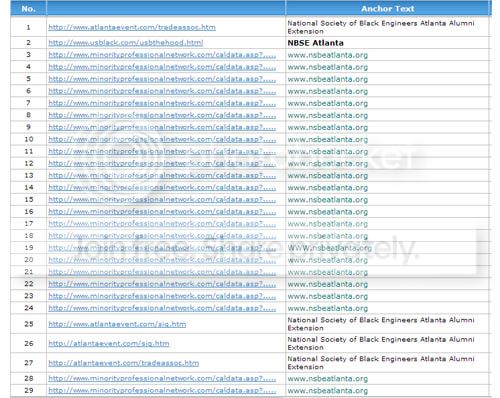
Task: Click the minorityprofessionalnetwork link in row 3
Action: 162,55
